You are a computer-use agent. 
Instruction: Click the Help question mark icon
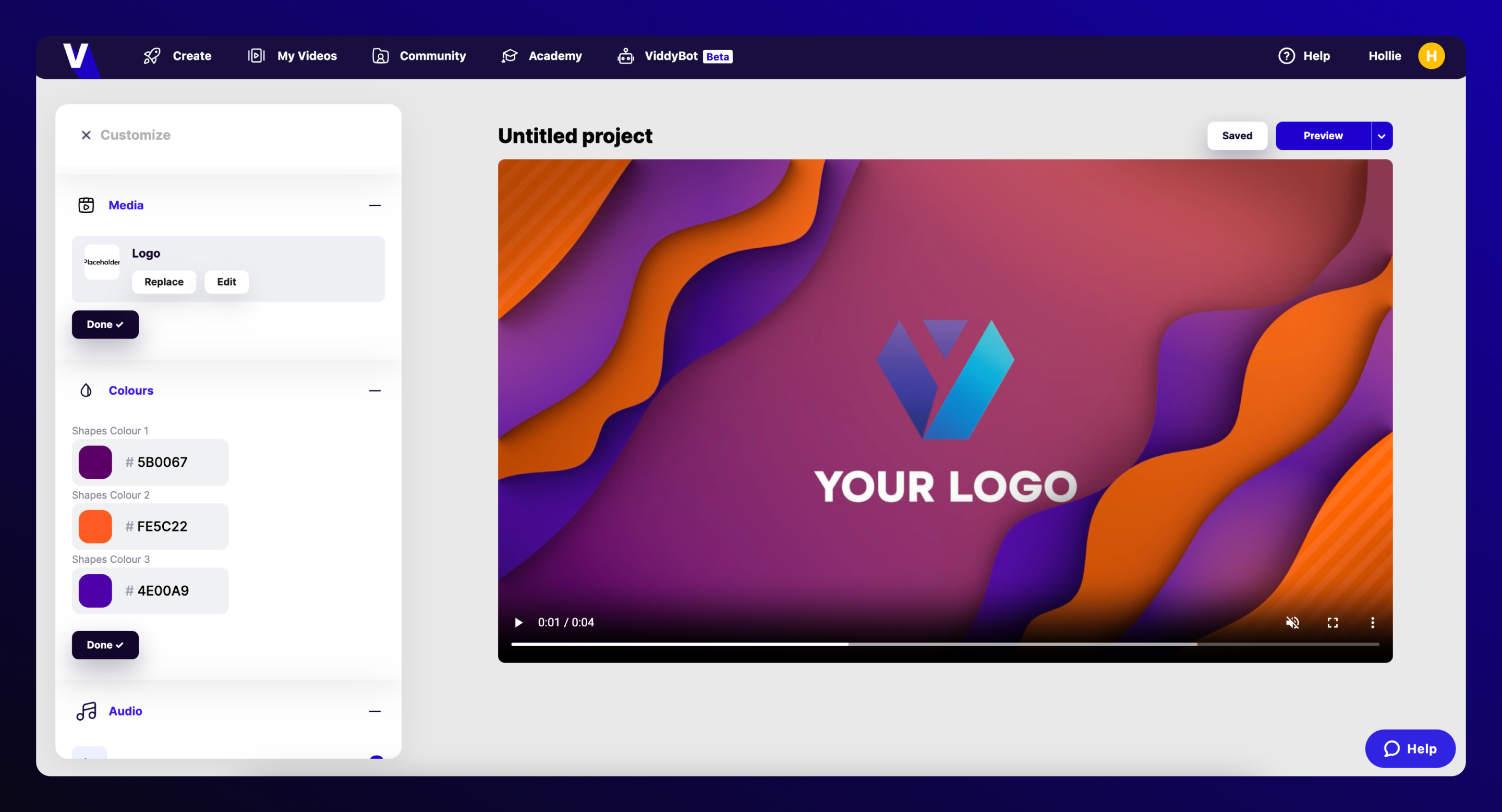click(x=1286, y=56)
